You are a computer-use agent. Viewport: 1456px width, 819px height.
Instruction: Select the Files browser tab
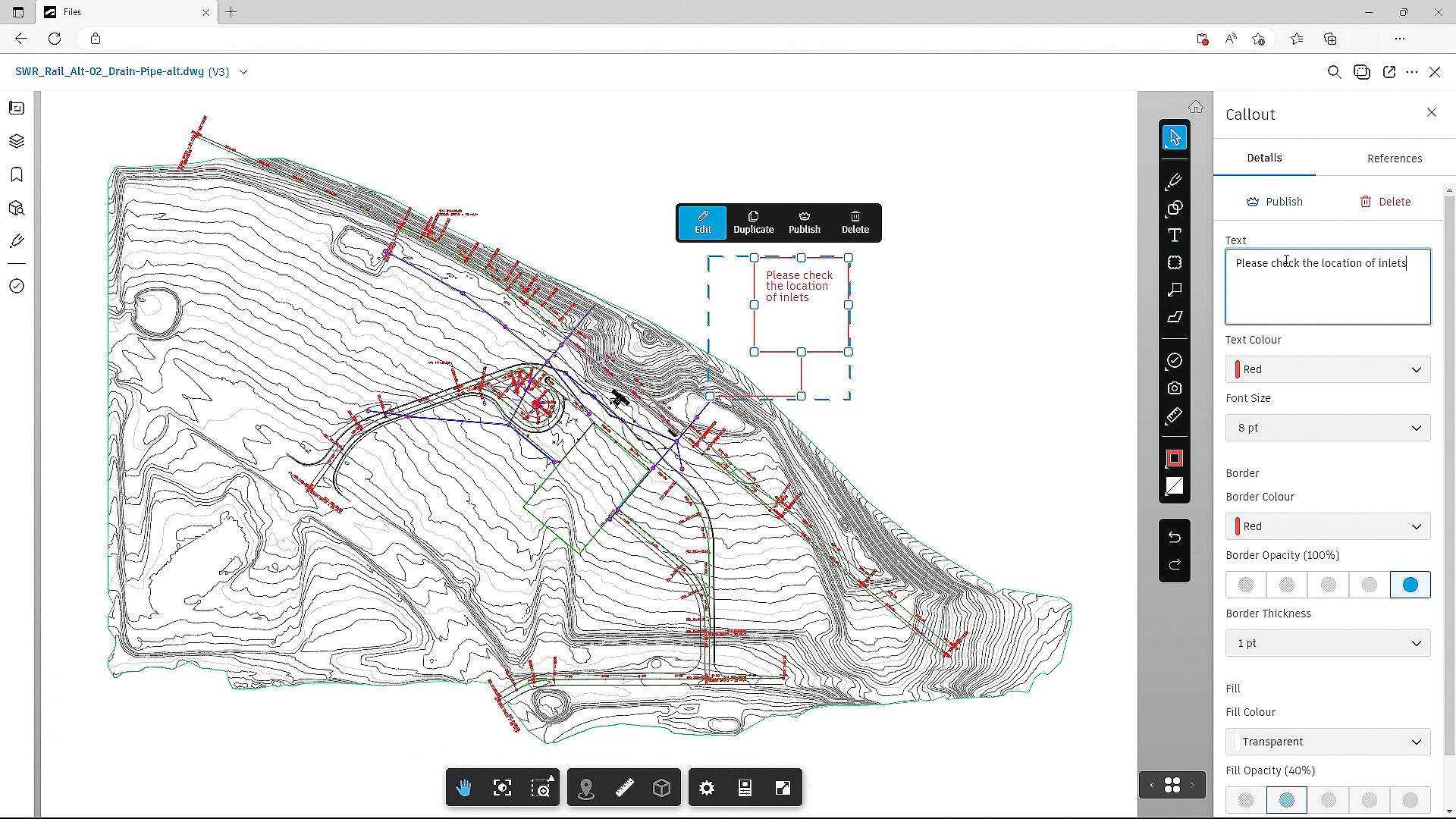click(x=127, y=12)
